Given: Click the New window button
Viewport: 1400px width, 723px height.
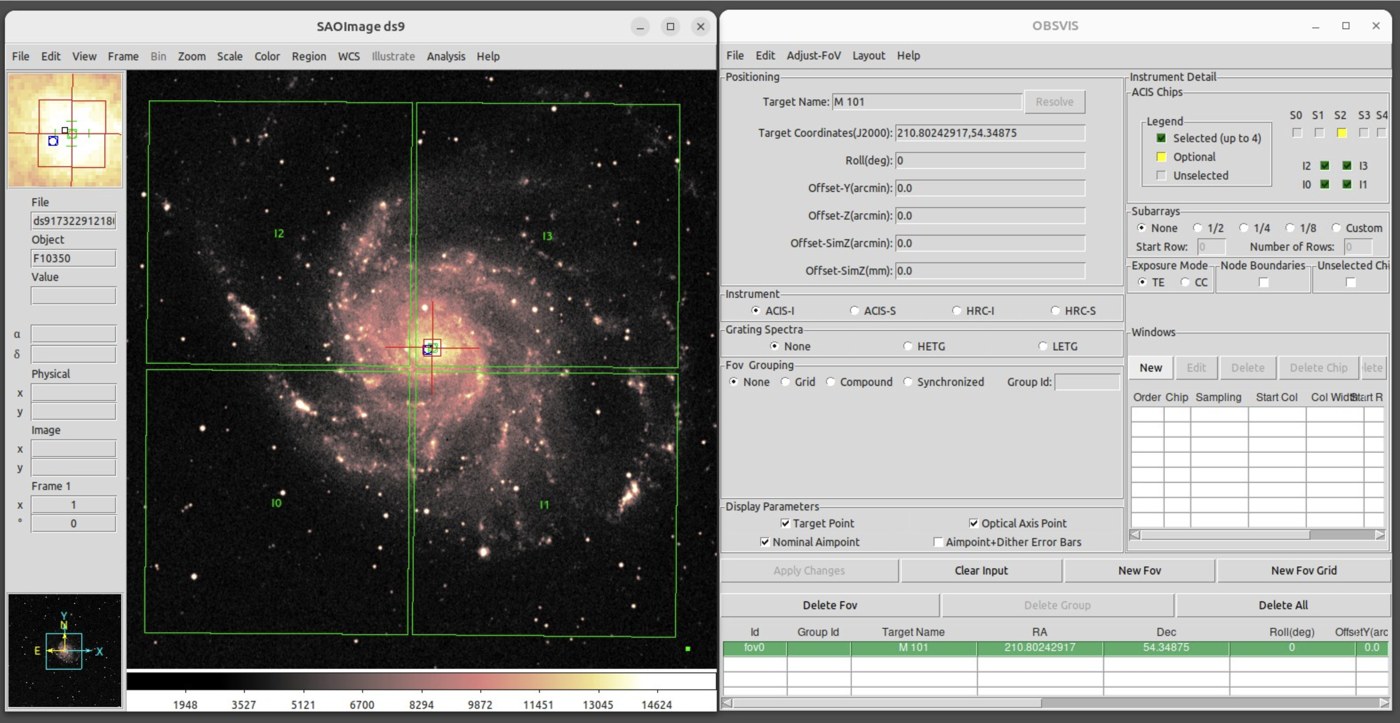Looking at the screenshot, I should point(1151,367).
